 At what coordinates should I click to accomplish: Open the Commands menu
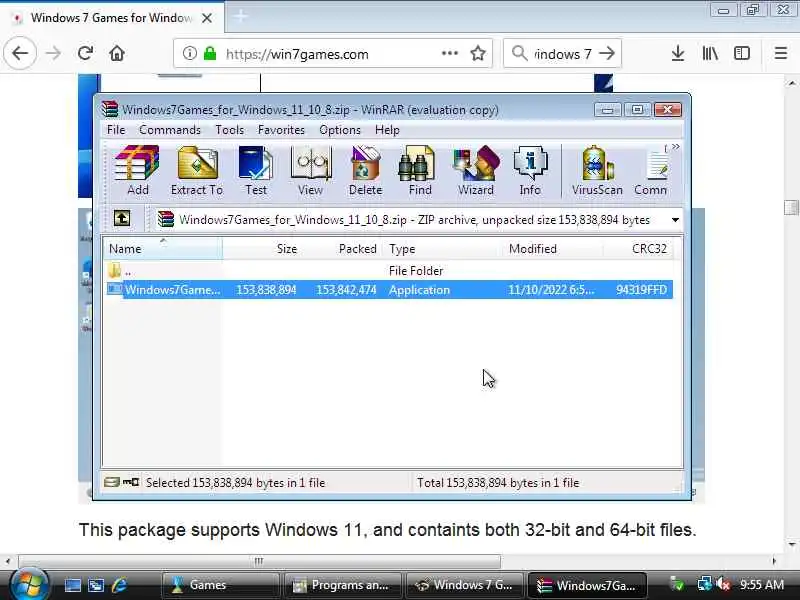pyautogui.click(x=169, y=130)
